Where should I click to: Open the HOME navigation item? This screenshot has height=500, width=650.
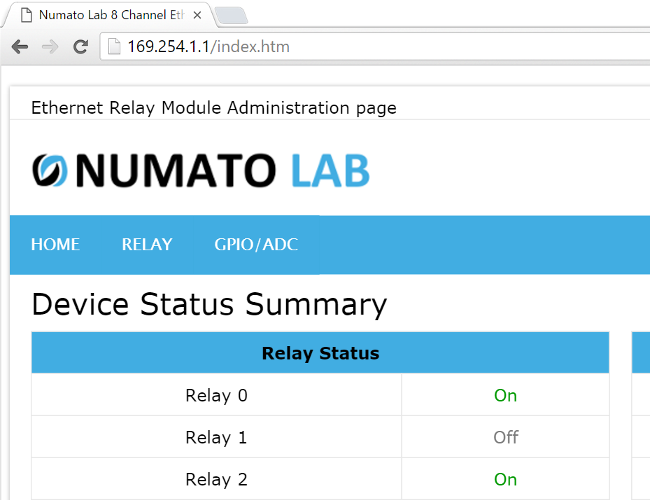click(x=55, y=244)
